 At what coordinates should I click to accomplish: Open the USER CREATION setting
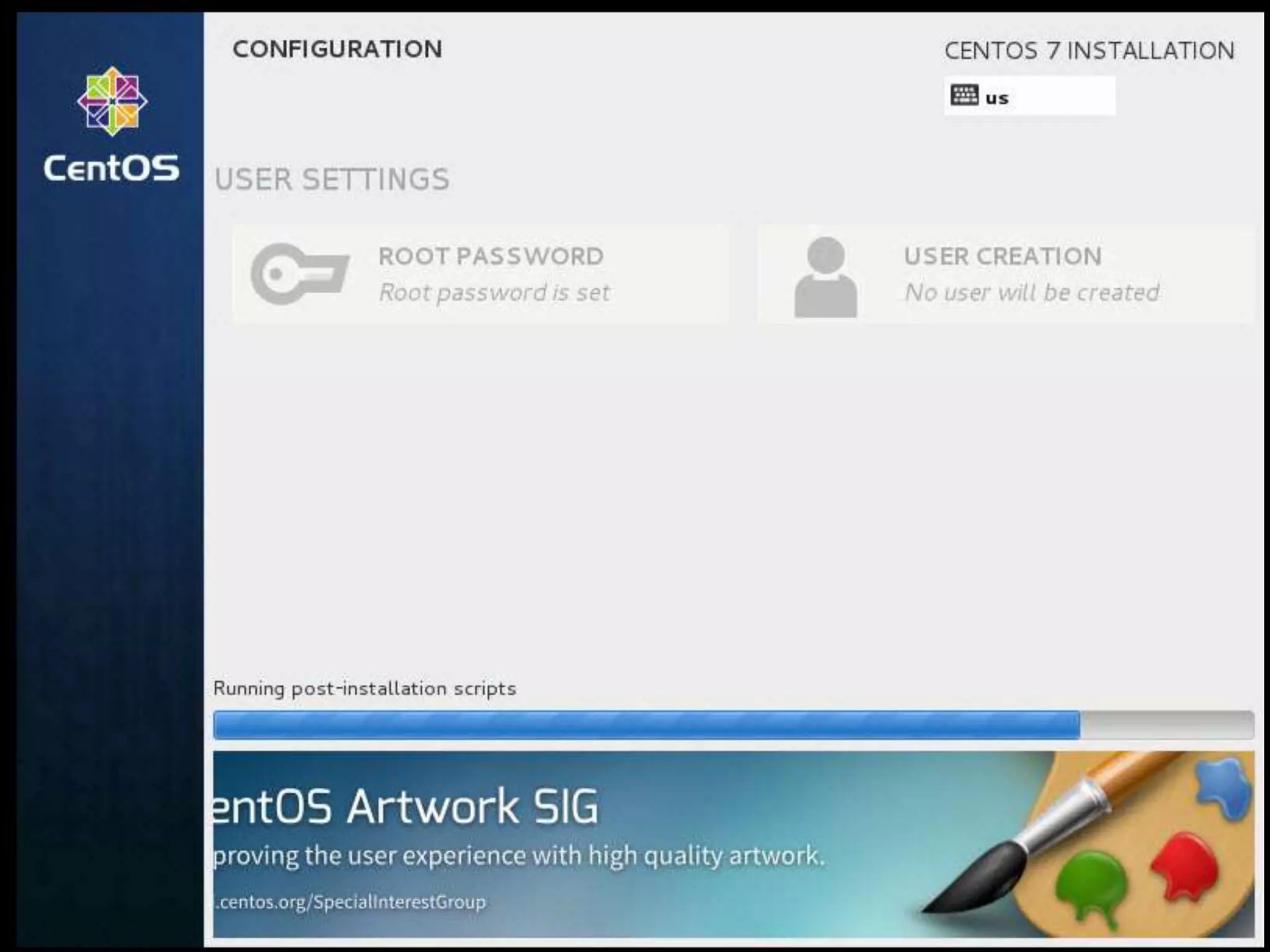point(1002,256)
